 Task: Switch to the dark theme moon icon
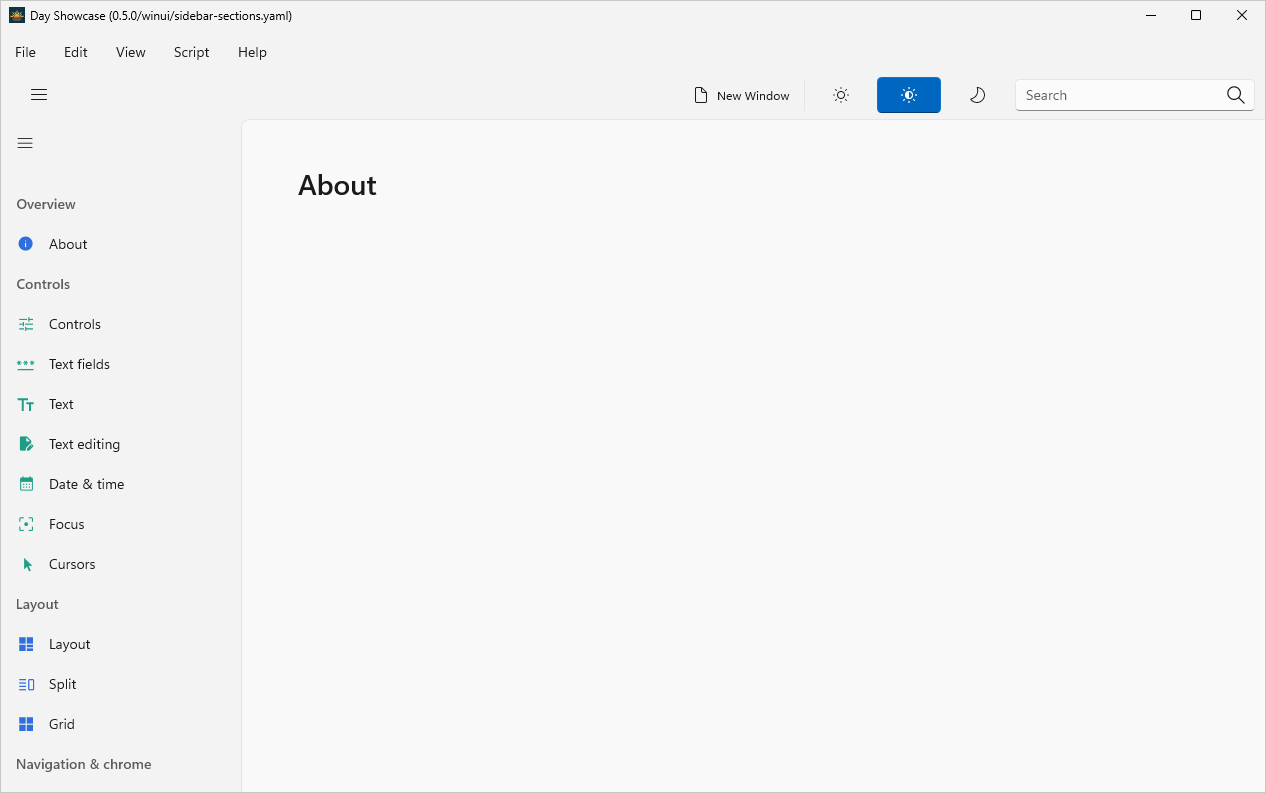(978, 95)
